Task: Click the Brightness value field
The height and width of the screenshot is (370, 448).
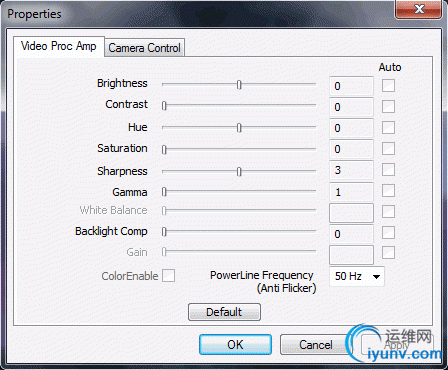Action: click(351, 86)
